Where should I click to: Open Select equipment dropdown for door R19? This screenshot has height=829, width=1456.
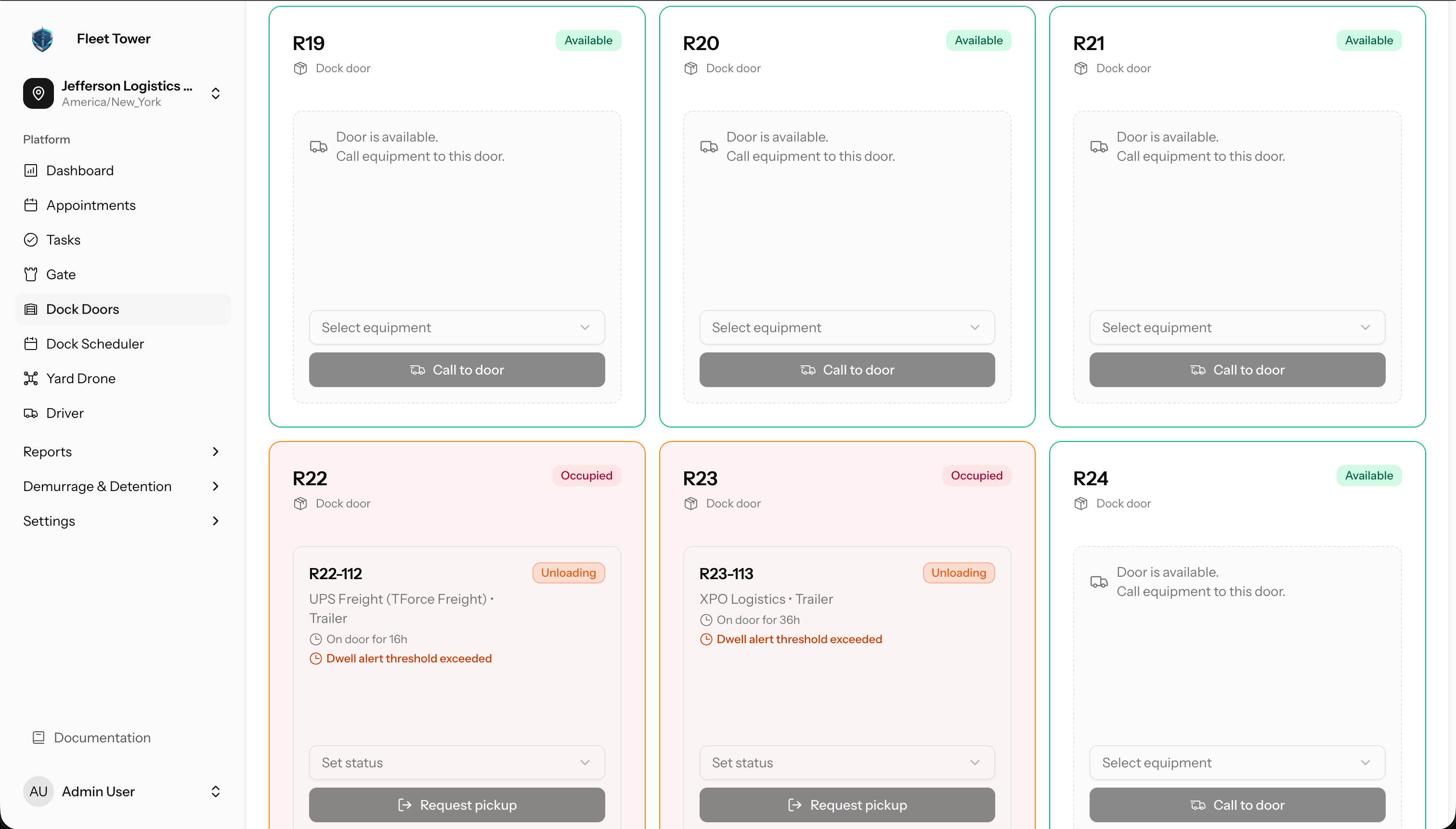pos(456,327)
